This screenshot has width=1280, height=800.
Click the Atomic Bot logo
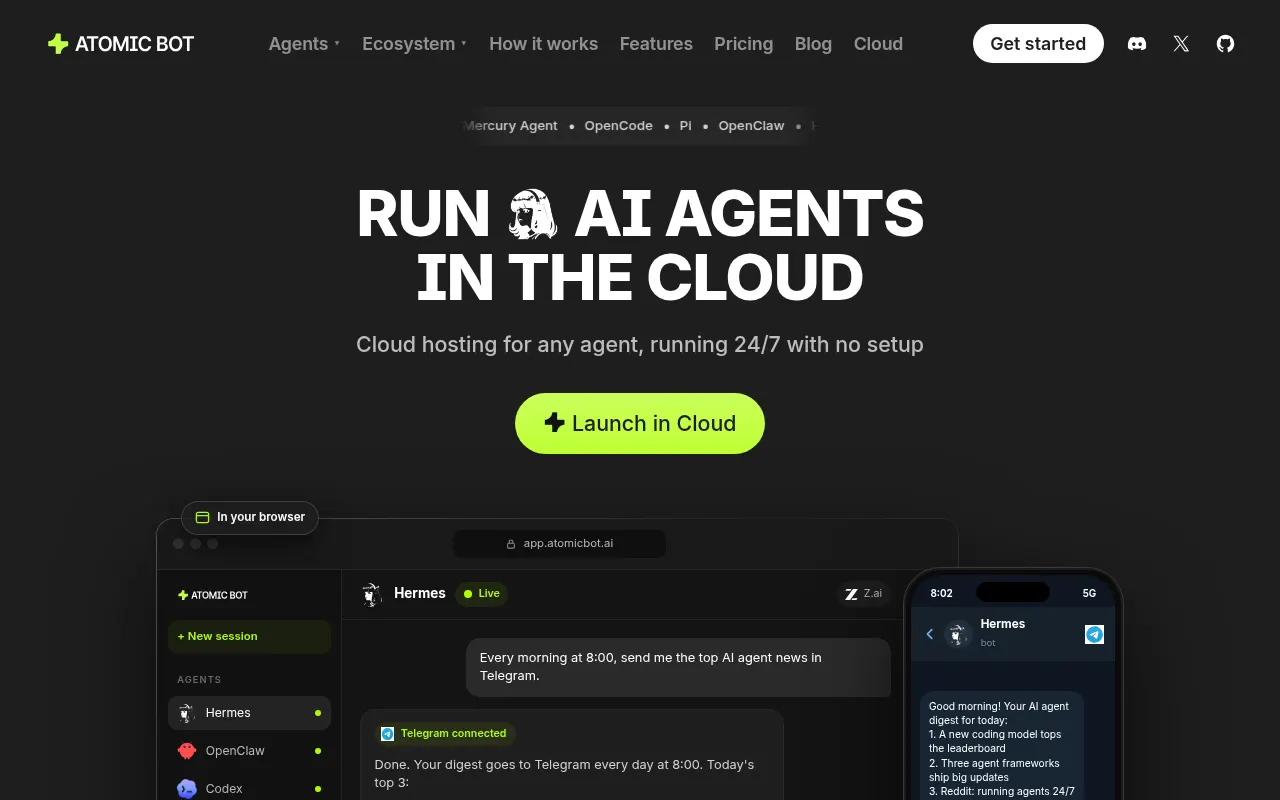(121, 44)
